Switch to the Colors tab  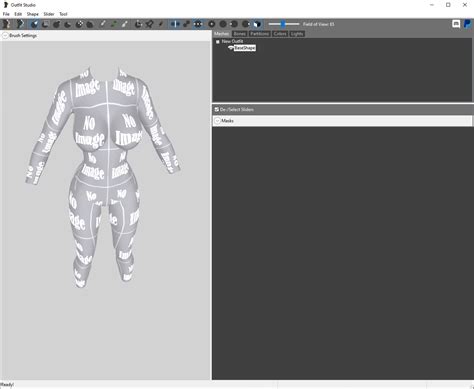point(280,34)
